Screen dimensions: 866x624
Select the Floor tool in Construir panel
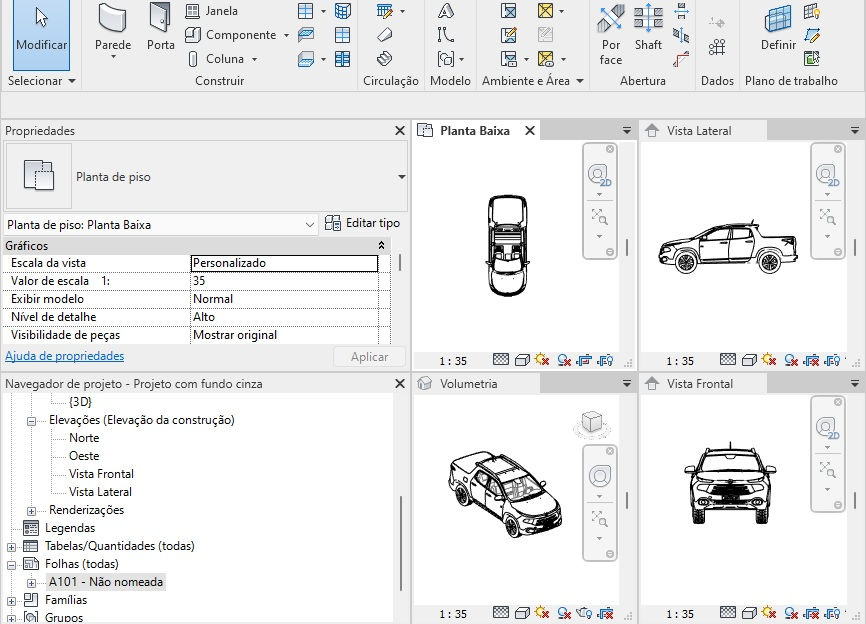point(305,59)
